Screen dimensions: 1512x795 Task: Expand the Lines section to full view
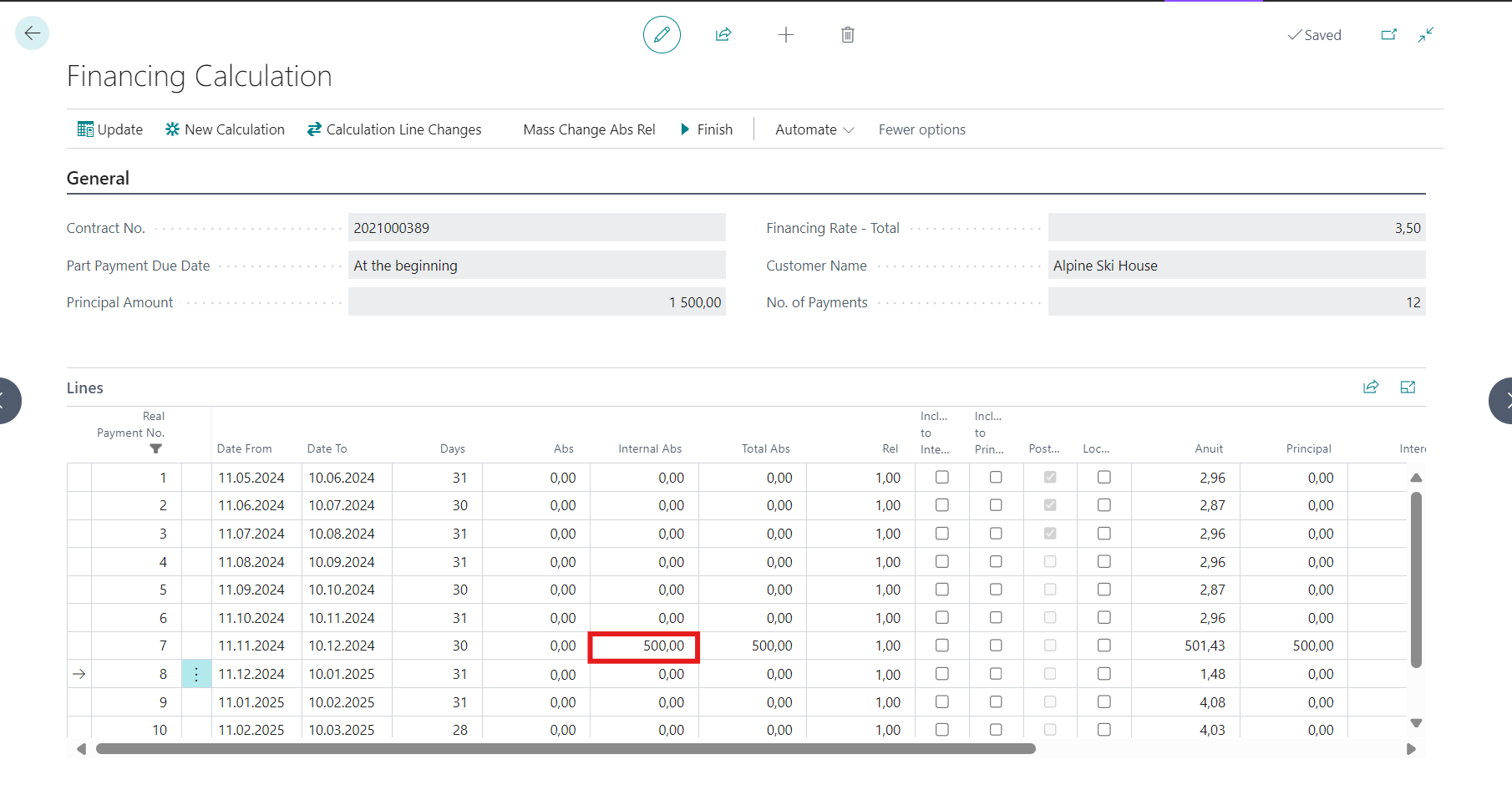coord(1408,387)
